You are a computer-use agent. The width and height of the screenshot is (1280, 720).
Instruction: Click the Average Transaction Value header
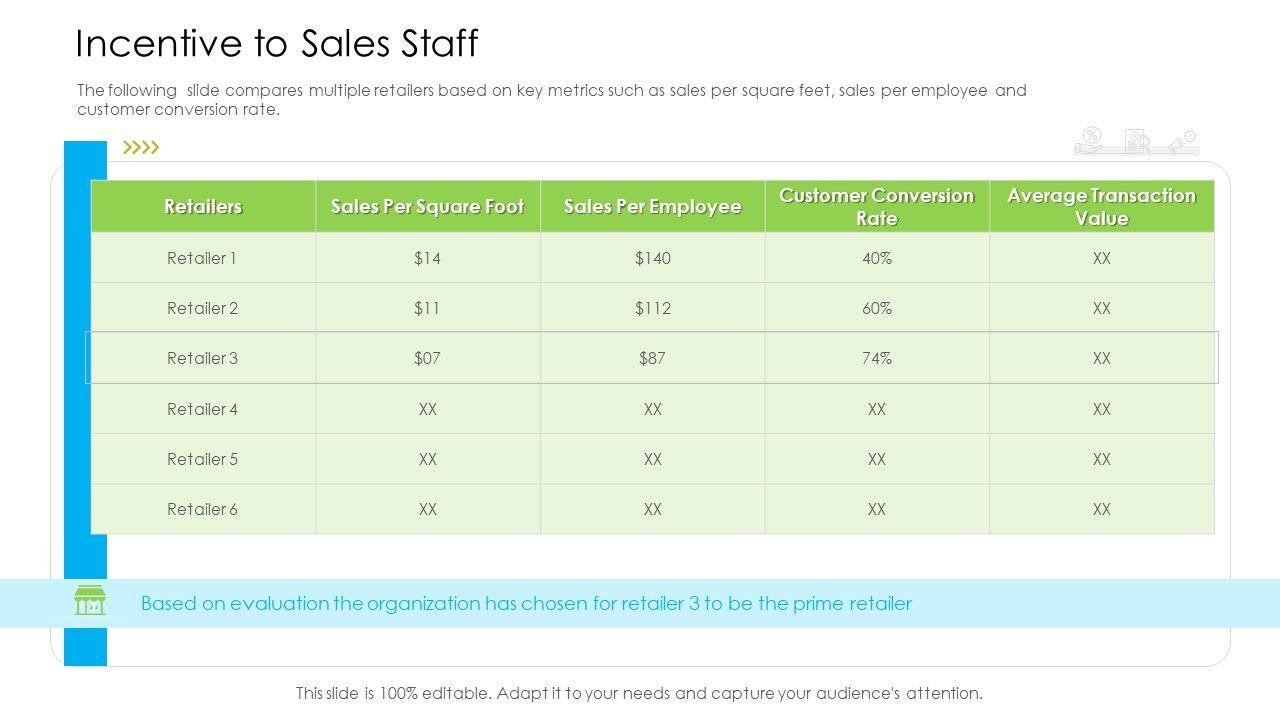1101,207
